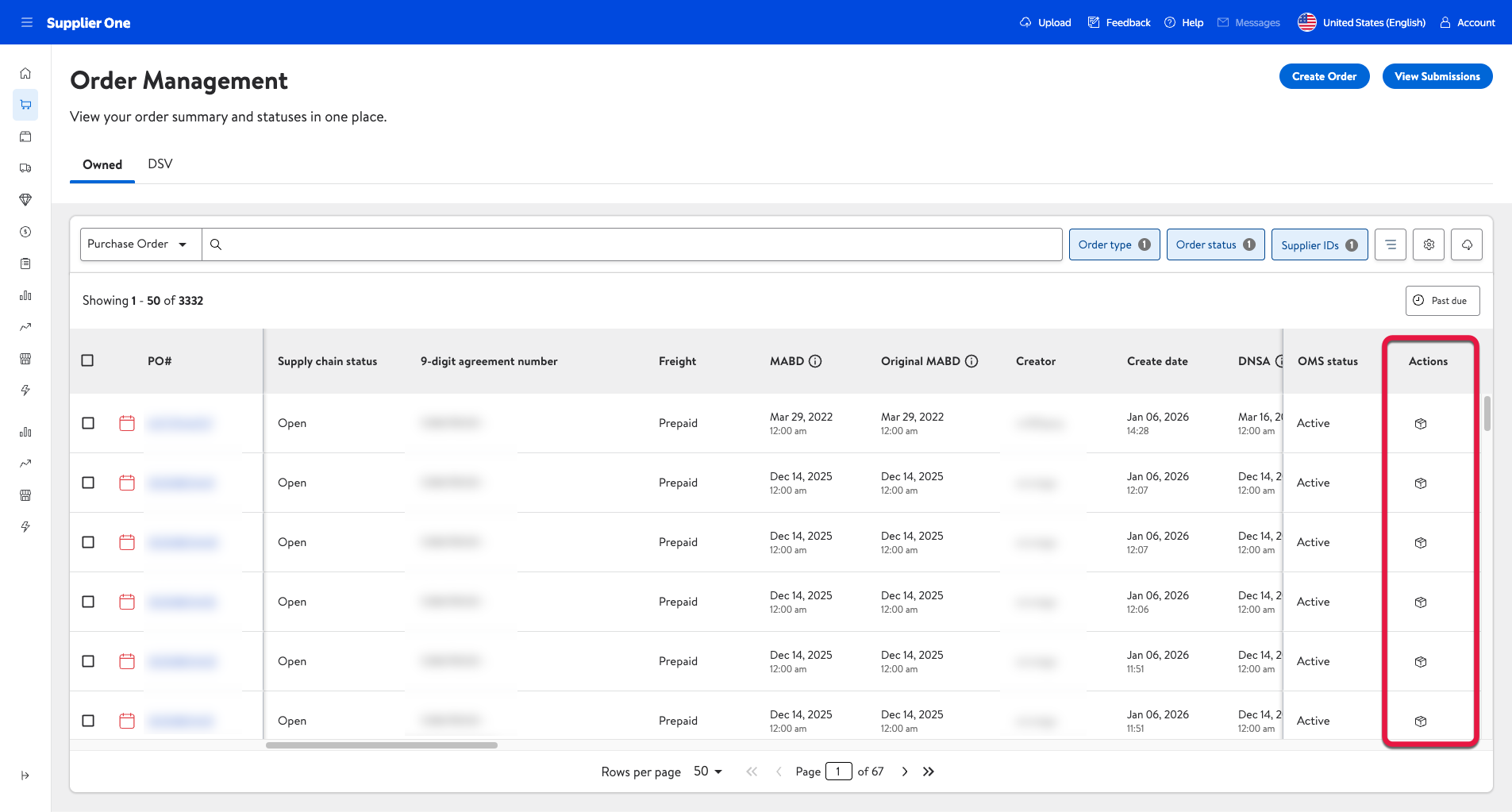Expand the Rows per page dropdown

click(707, 772)
